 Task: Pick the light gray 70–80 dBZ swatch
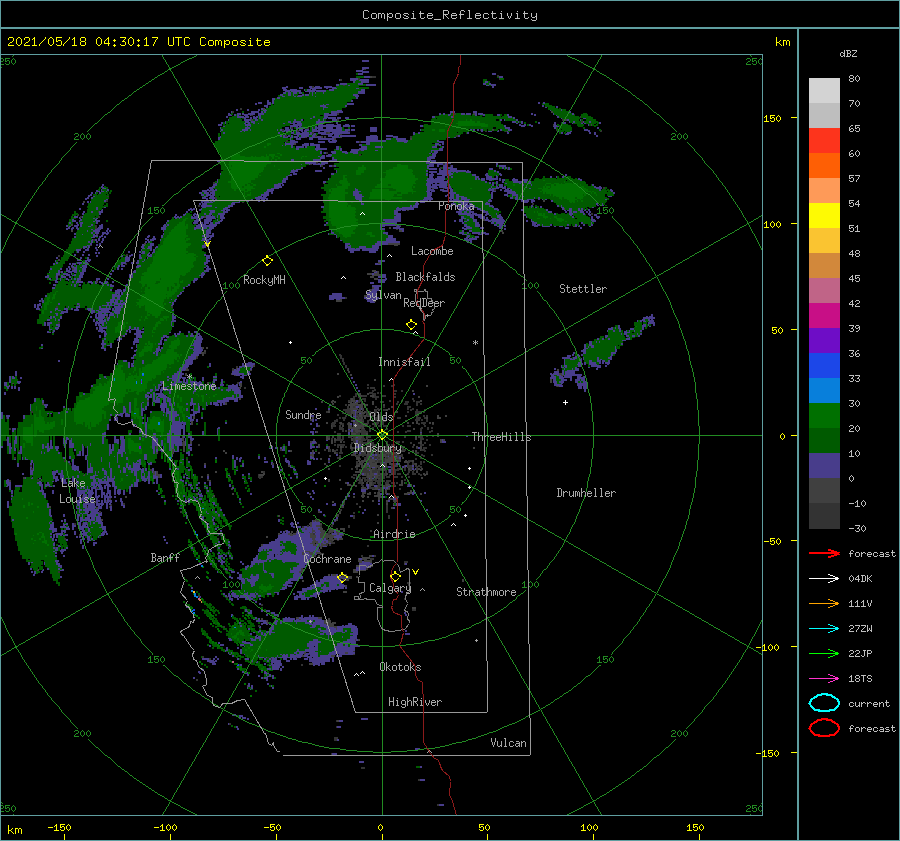pos(824,91)
